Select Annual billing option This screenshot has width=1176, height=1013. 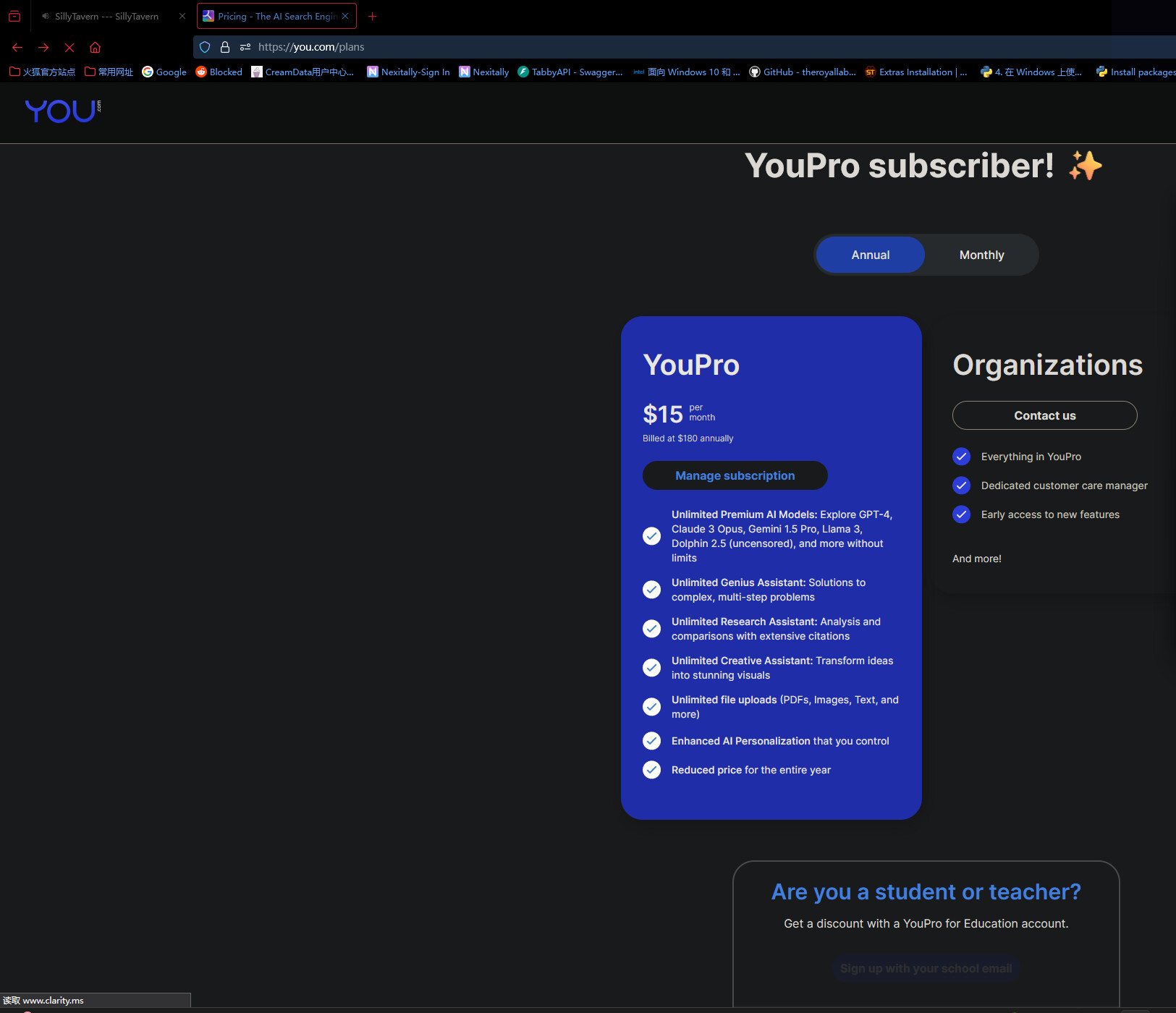(870, 255)
